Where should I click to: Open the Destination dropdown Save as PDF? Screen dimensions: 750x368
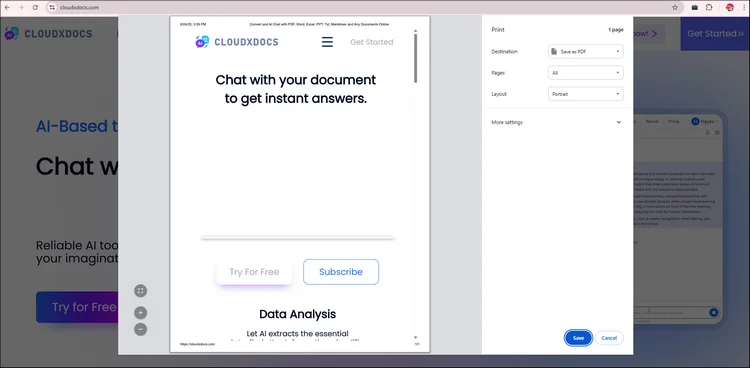point(585,51)
